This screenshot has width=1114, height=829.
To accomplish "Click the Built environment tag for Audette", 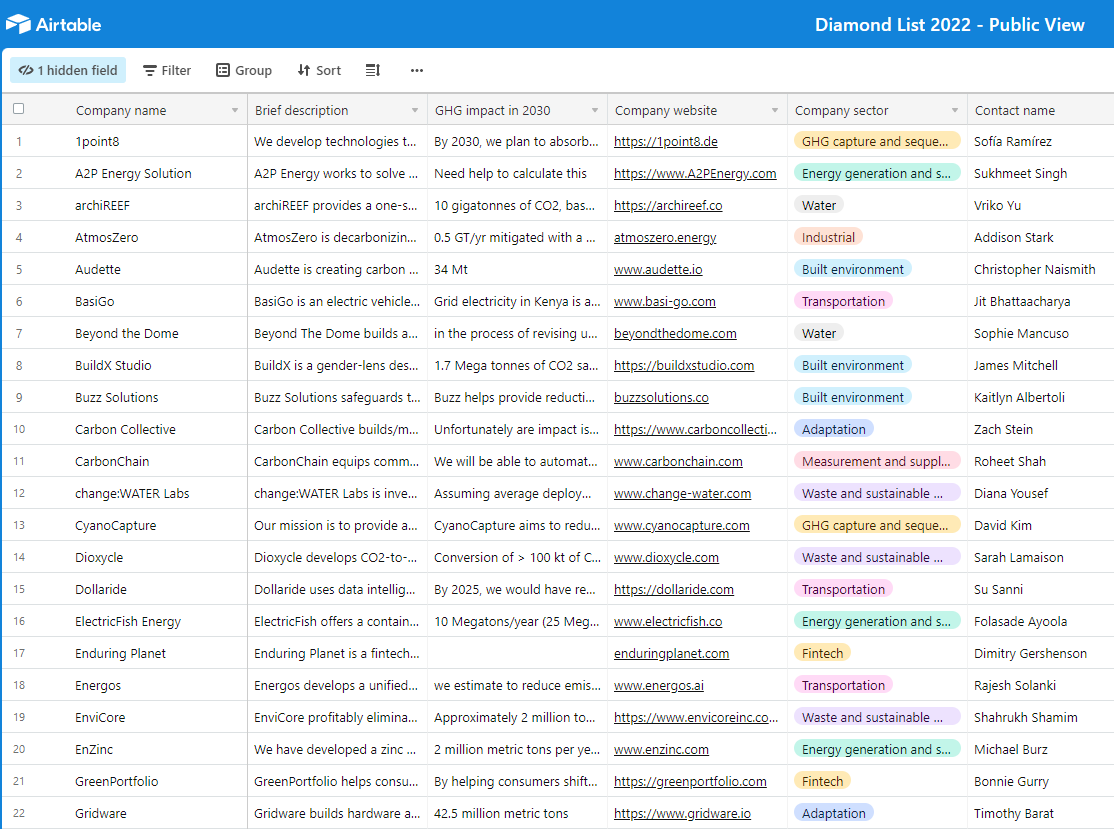I will [x=853, y=269].
